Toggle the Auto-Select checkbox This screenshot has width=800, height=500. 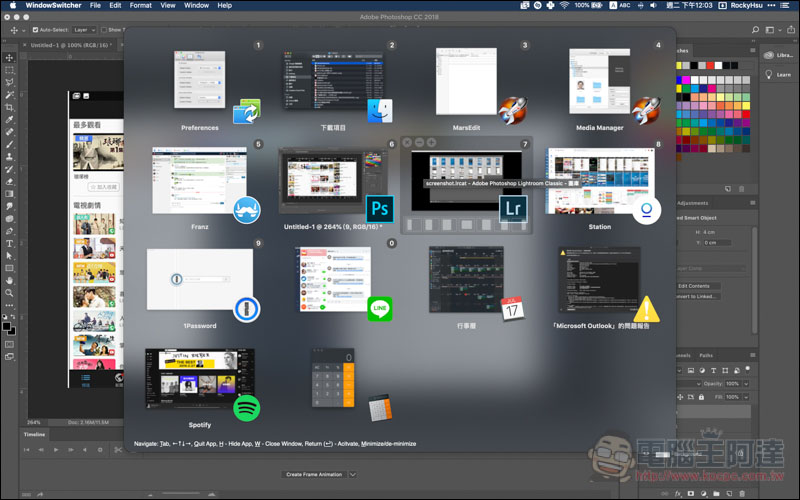pyautogui.click(x=35, y=30)
